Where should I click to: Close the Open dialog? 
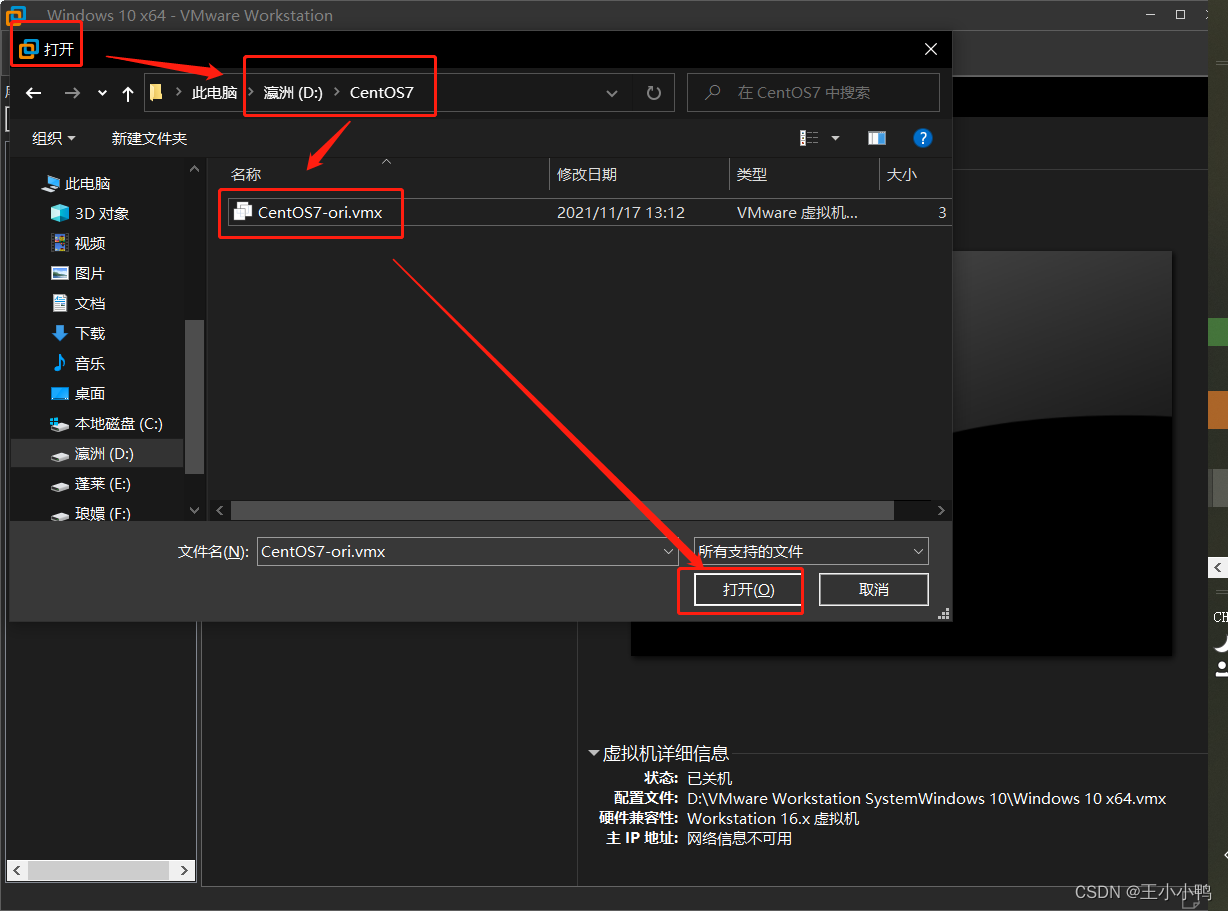coord(931,49)
